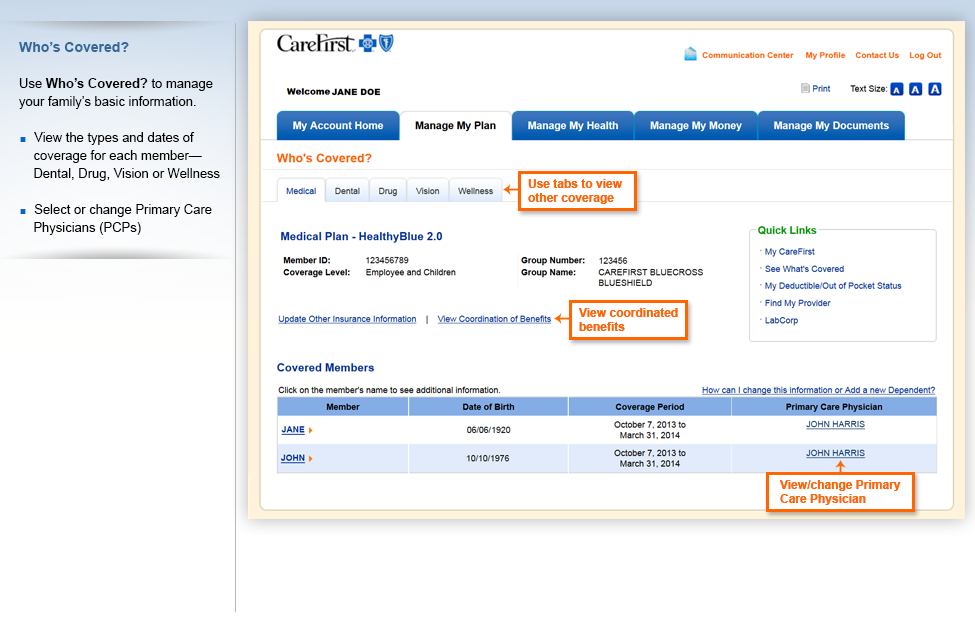Click Member ID value 123456789
This screenshot has width=975, height=626.
coord(387,260)
